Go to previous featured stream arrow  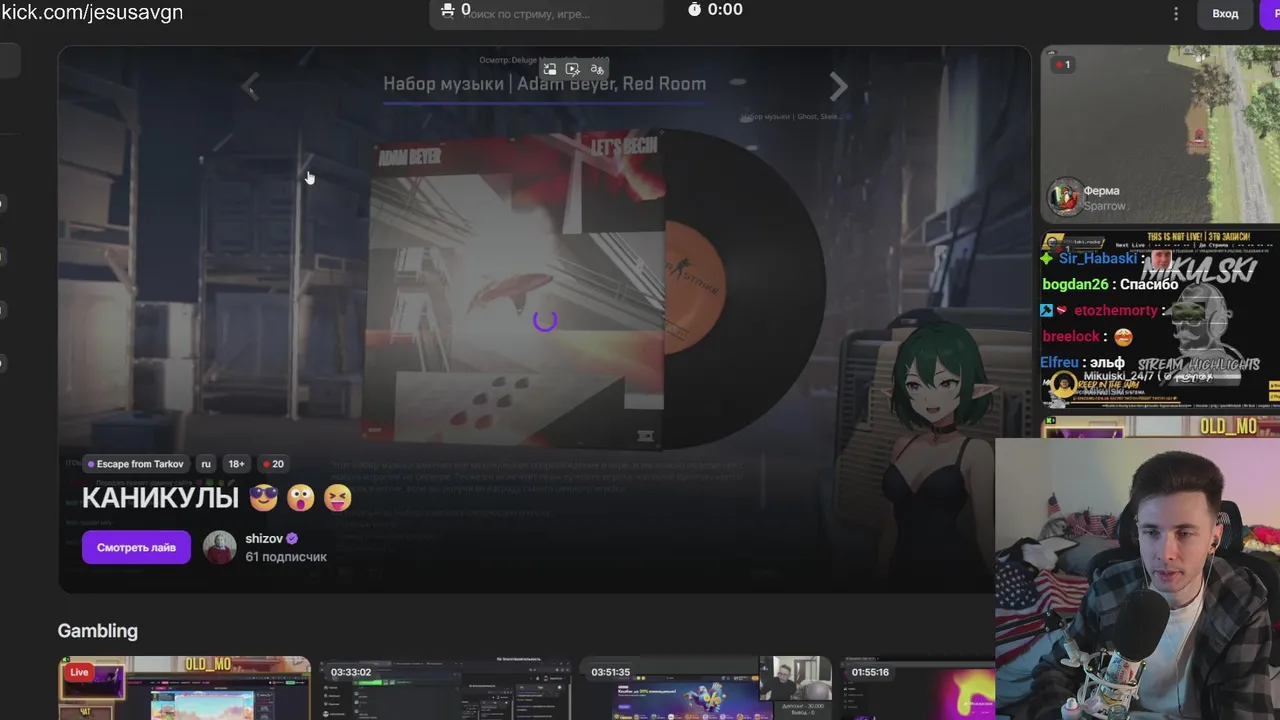[250, 87]
